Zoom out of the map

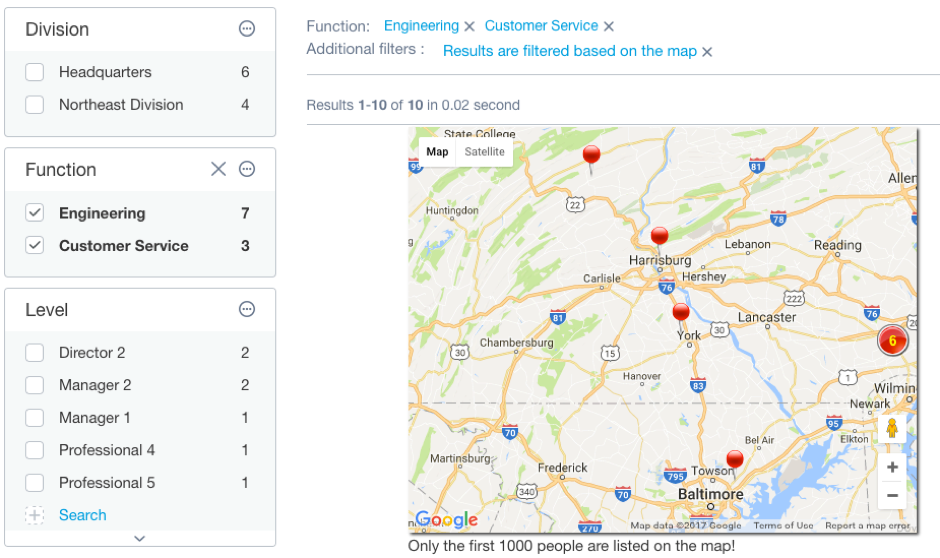point(892,495)
